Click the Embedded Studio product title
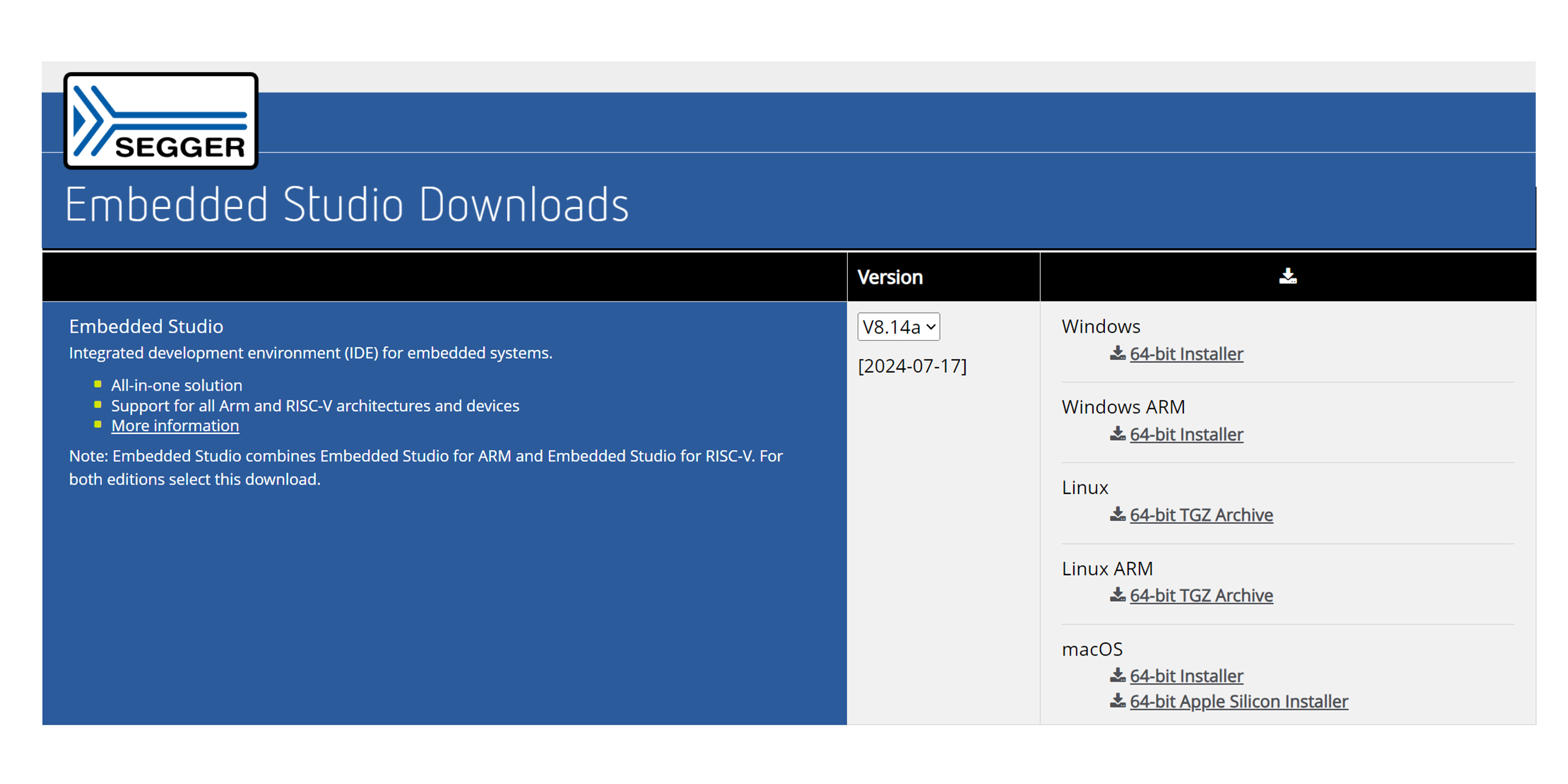The width and height of the screenshot is (1568, 784). [146, 326]
